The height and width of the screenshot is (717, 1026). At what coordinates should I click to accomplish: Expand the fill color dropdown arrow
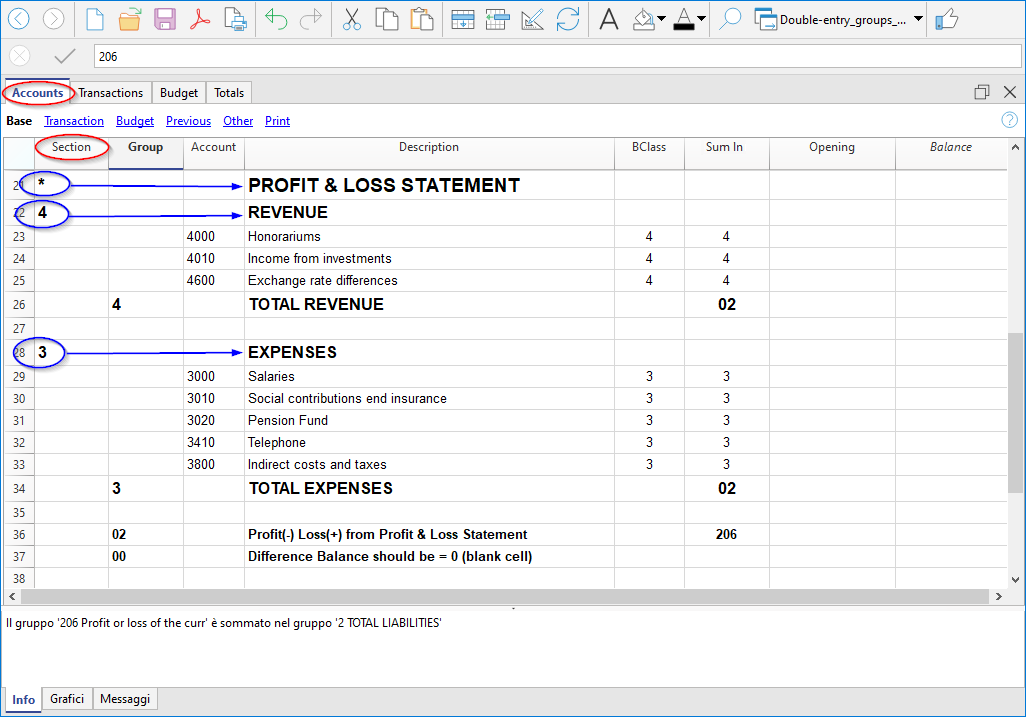[662, 19]
